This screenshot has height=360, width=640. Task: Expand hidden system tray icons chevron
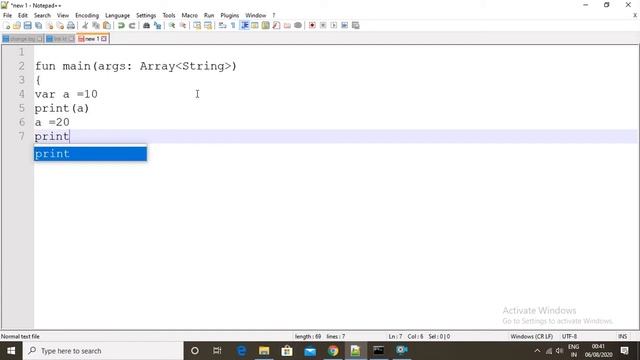tap(537, 351)
